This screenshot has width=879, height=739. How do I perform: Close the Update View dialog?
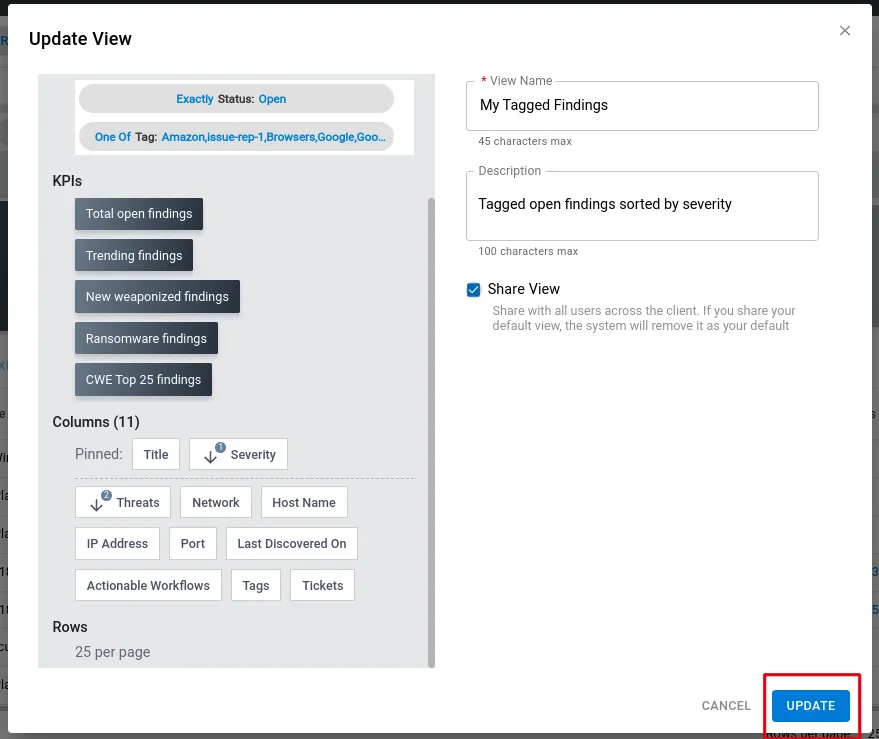tap(844, 31)
